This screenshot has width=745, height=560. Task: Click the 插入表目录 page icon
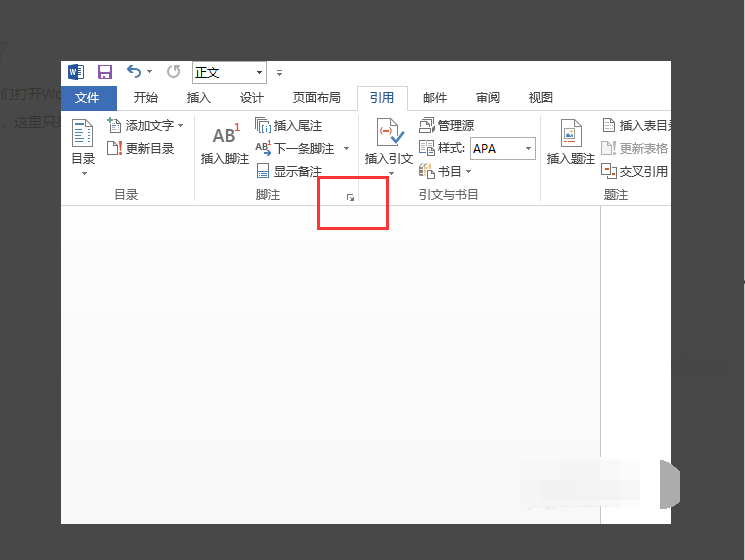(x=609, y=125)
